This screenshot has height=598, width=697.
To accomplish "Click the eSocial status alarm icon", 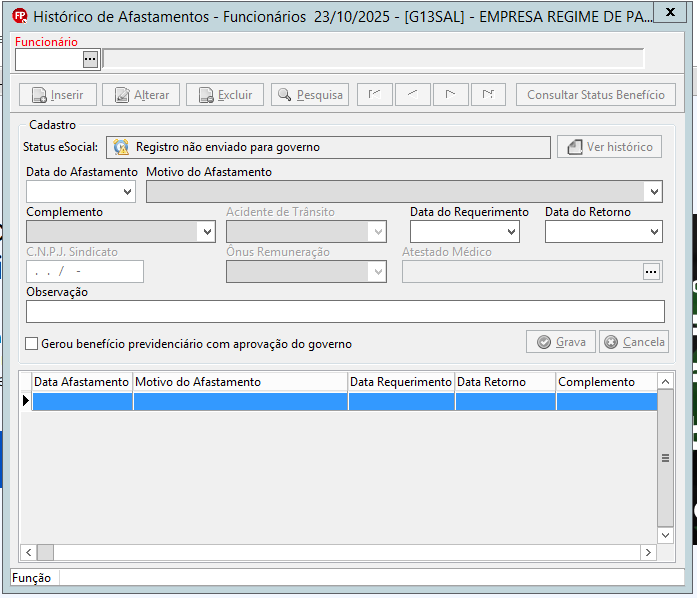I will click(x=121, y=147).
